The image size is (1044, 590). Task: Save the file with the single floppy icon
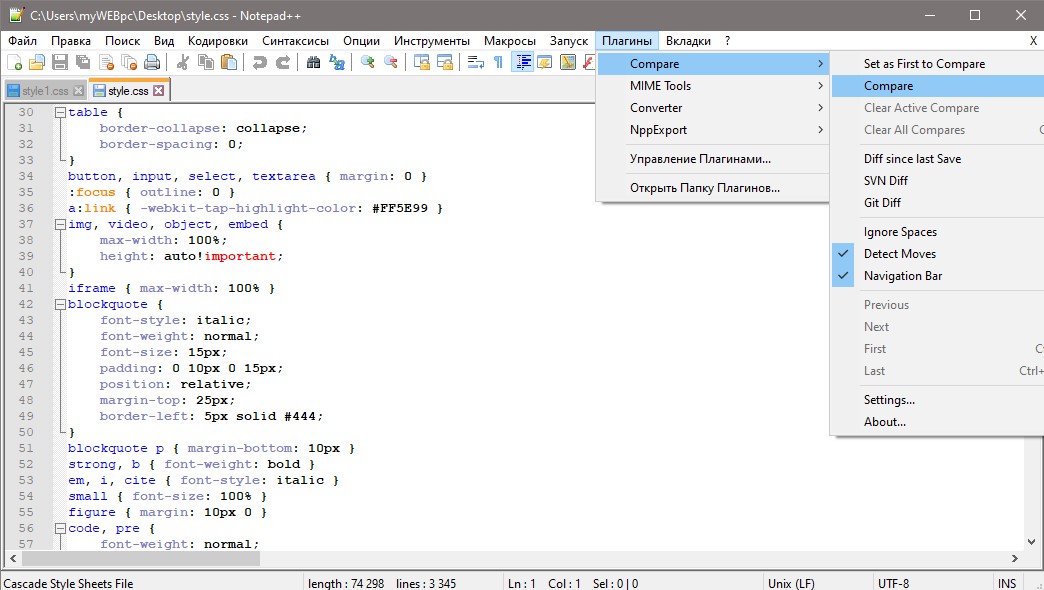coord(60,63)
